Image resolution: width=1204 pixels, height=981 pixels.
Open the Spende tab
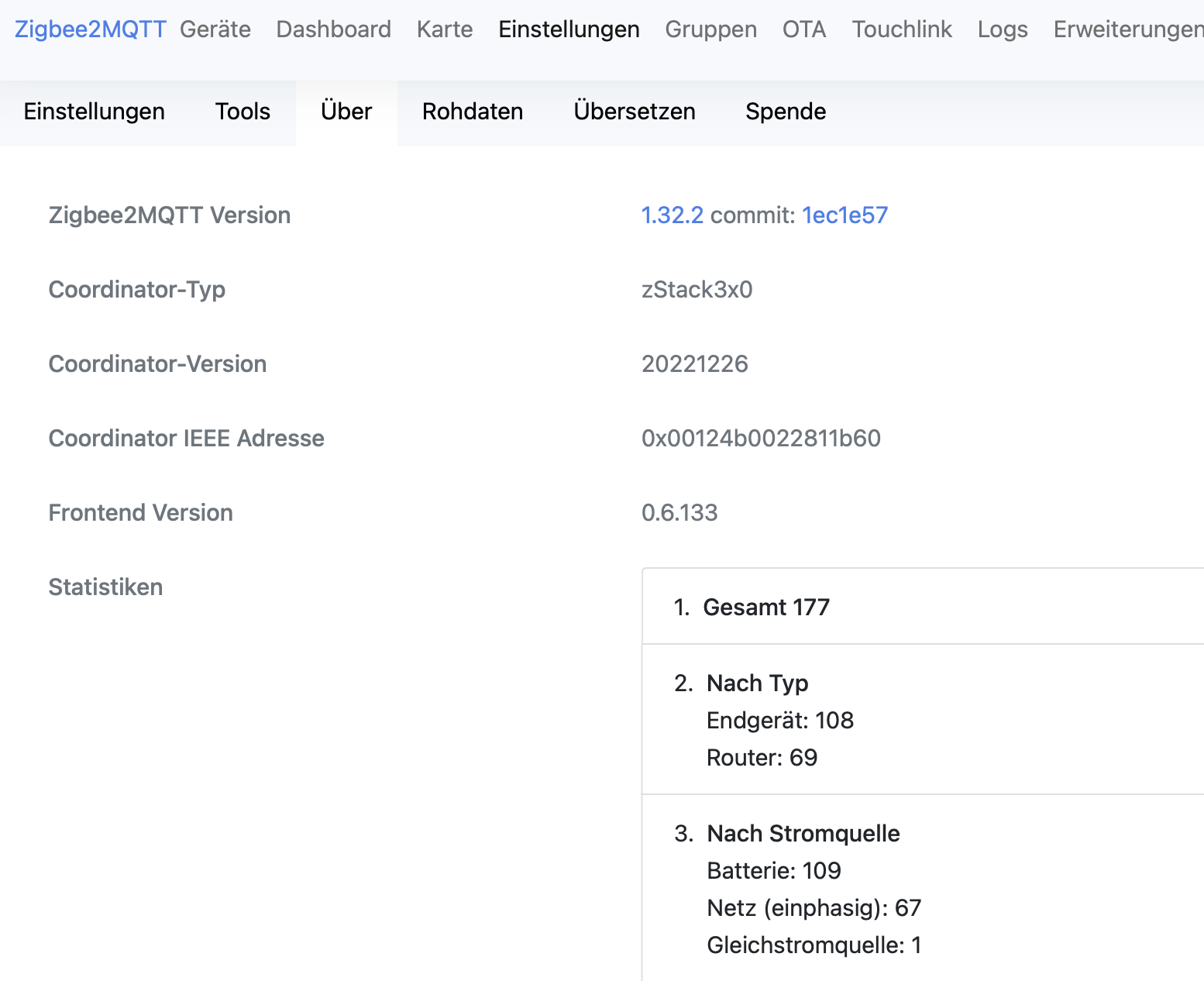pyautogui.click(x=786, y=112)
